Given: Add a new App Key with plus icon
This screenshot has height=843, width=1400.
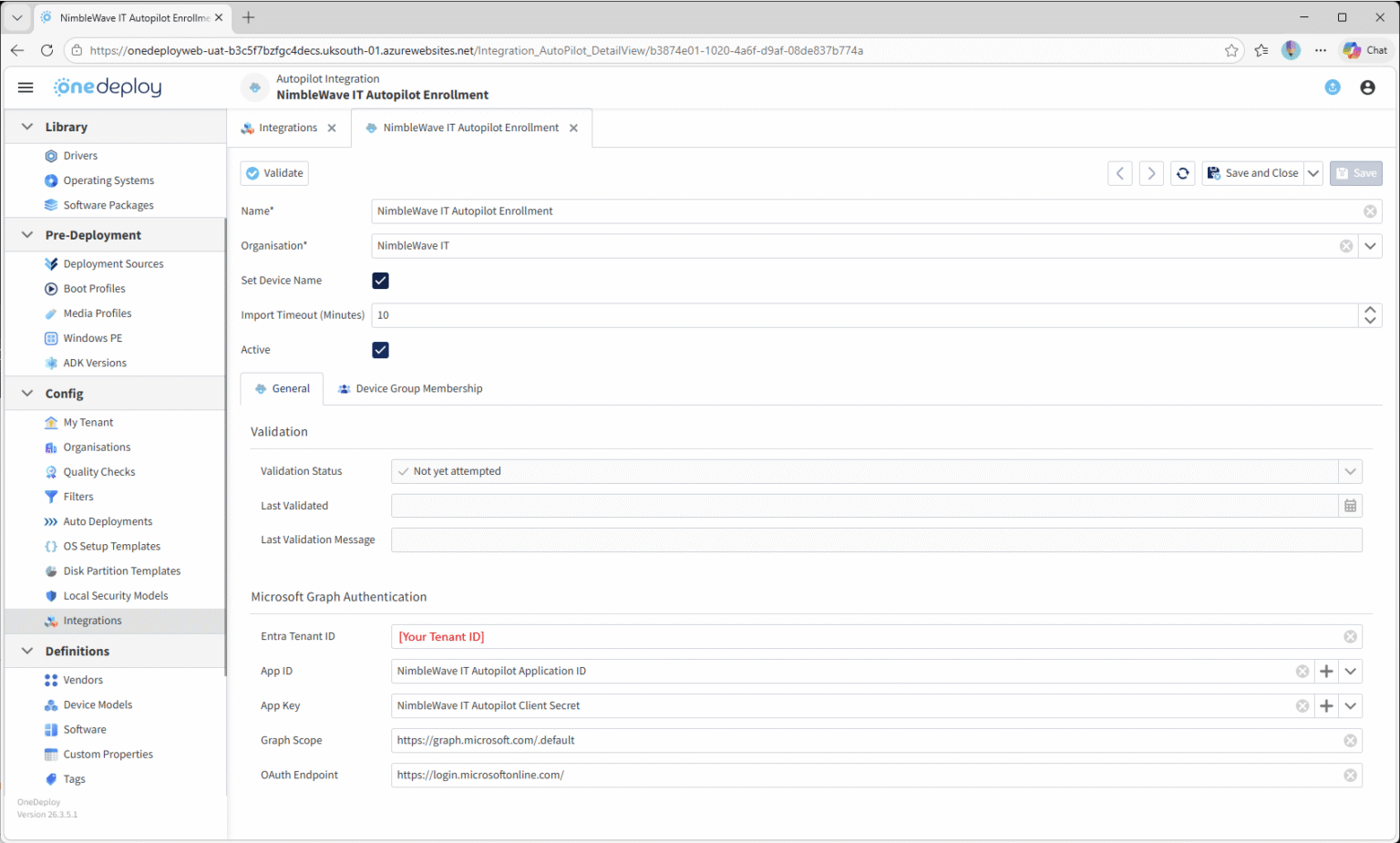Looking at the screenshot, I should click(x=1326, y=706).
